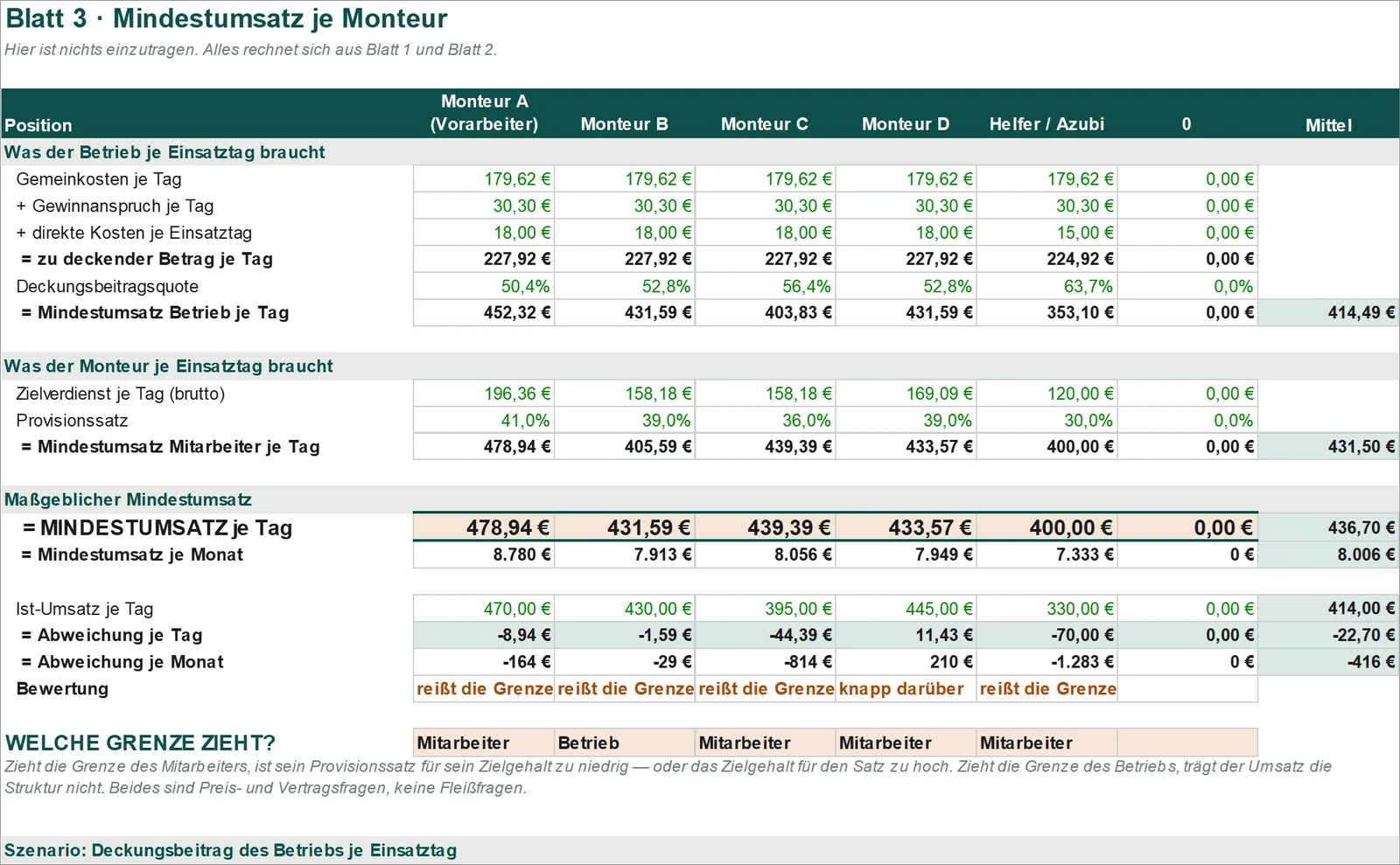
Task: Click the 63,7% Deckungsbeitragsquote cell
Action: tap(1047, 286)
